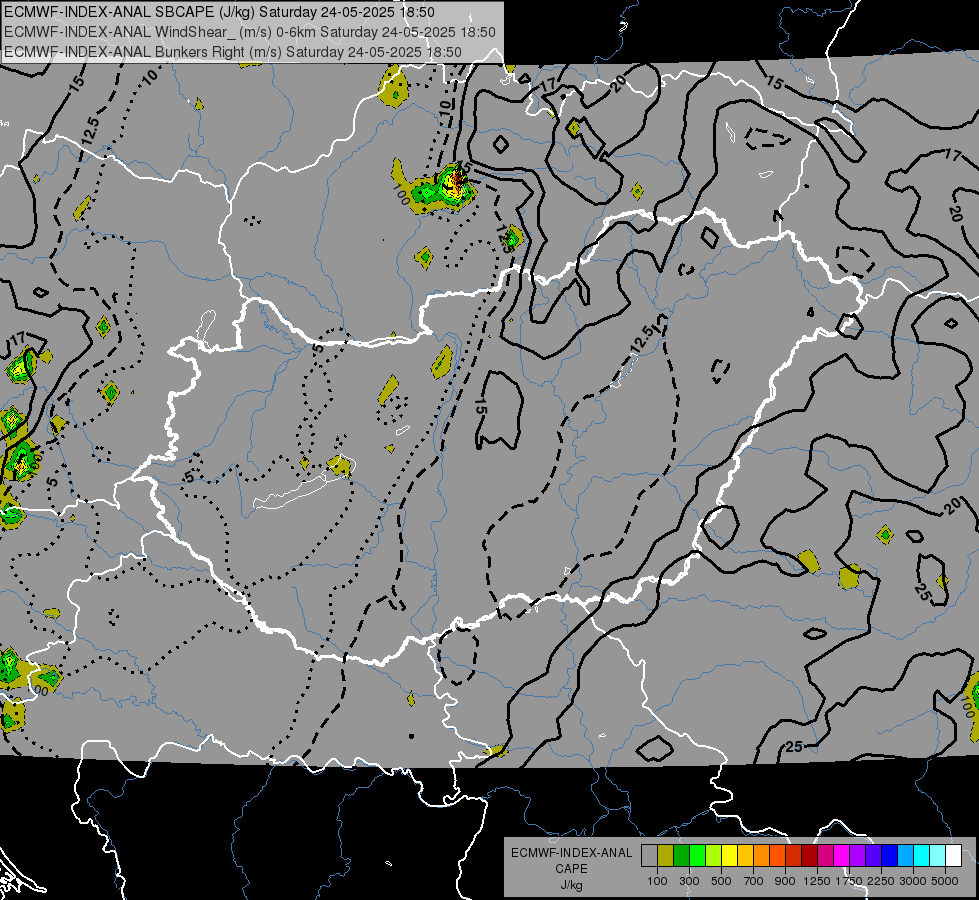Click the amber swatch left of 700
This screenshot has width=979, height=900.
point(745,855)
